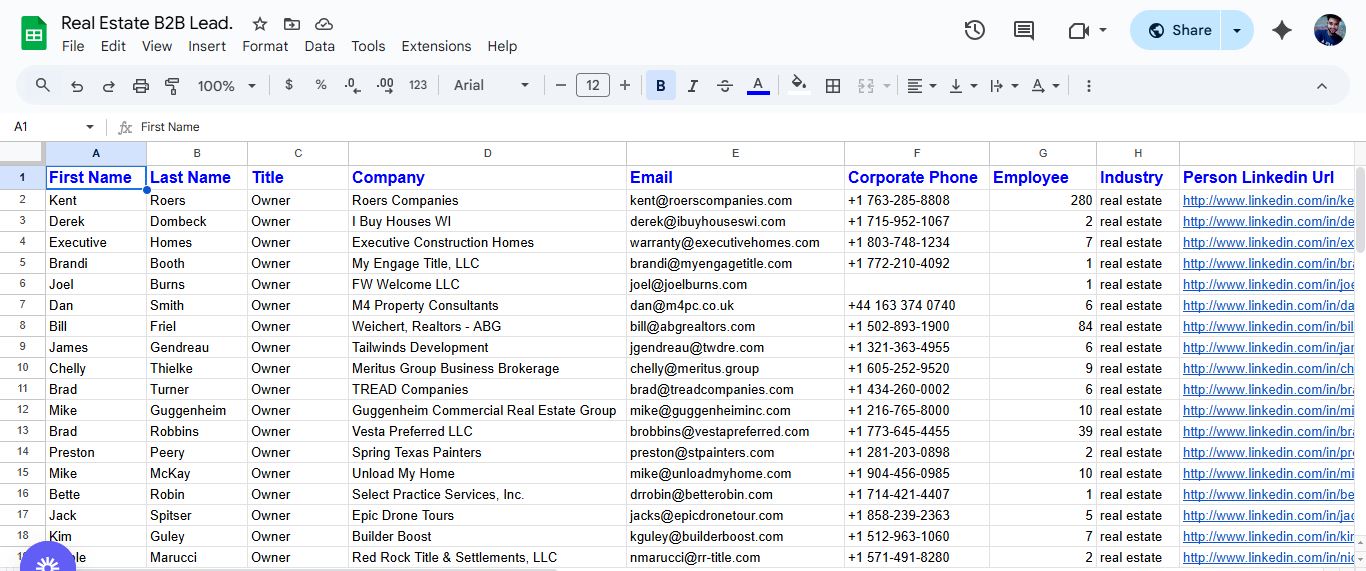Click the undo arrow
Viewport: 1366px width, 571px height.
point(77,86)
